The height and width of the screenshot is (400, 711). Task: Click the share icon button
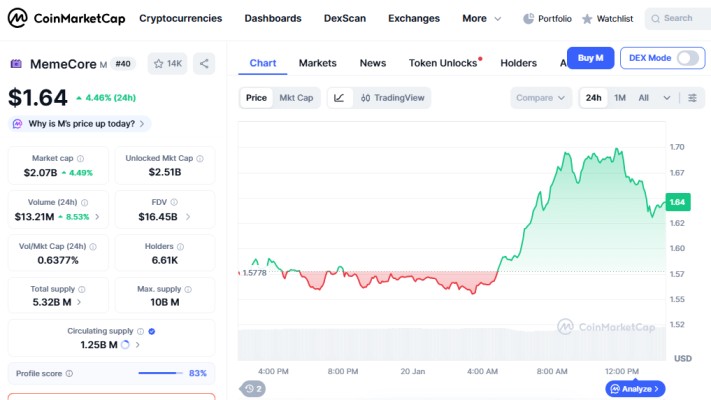pyautogui.click(x=204, y=63)
